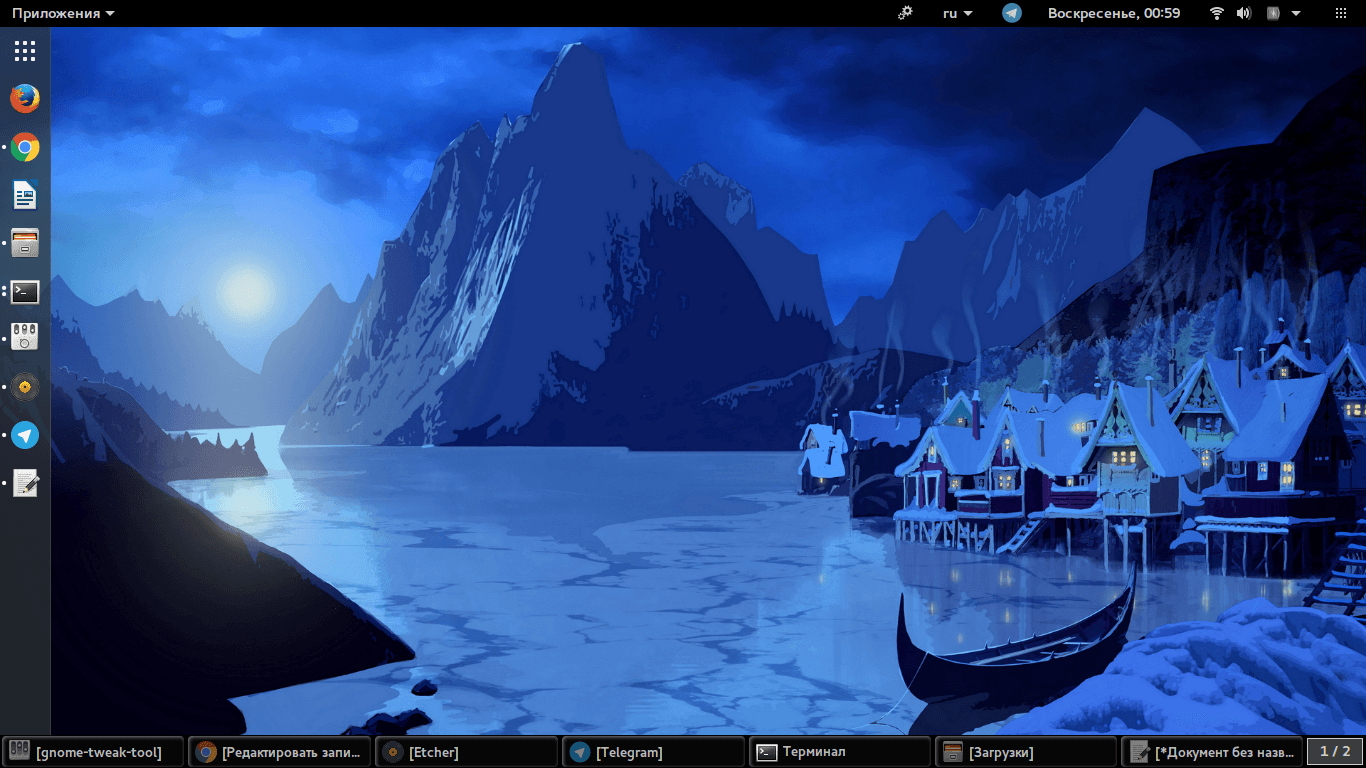Open GNOME Tweak Tool from the dock

pos(25,338)
